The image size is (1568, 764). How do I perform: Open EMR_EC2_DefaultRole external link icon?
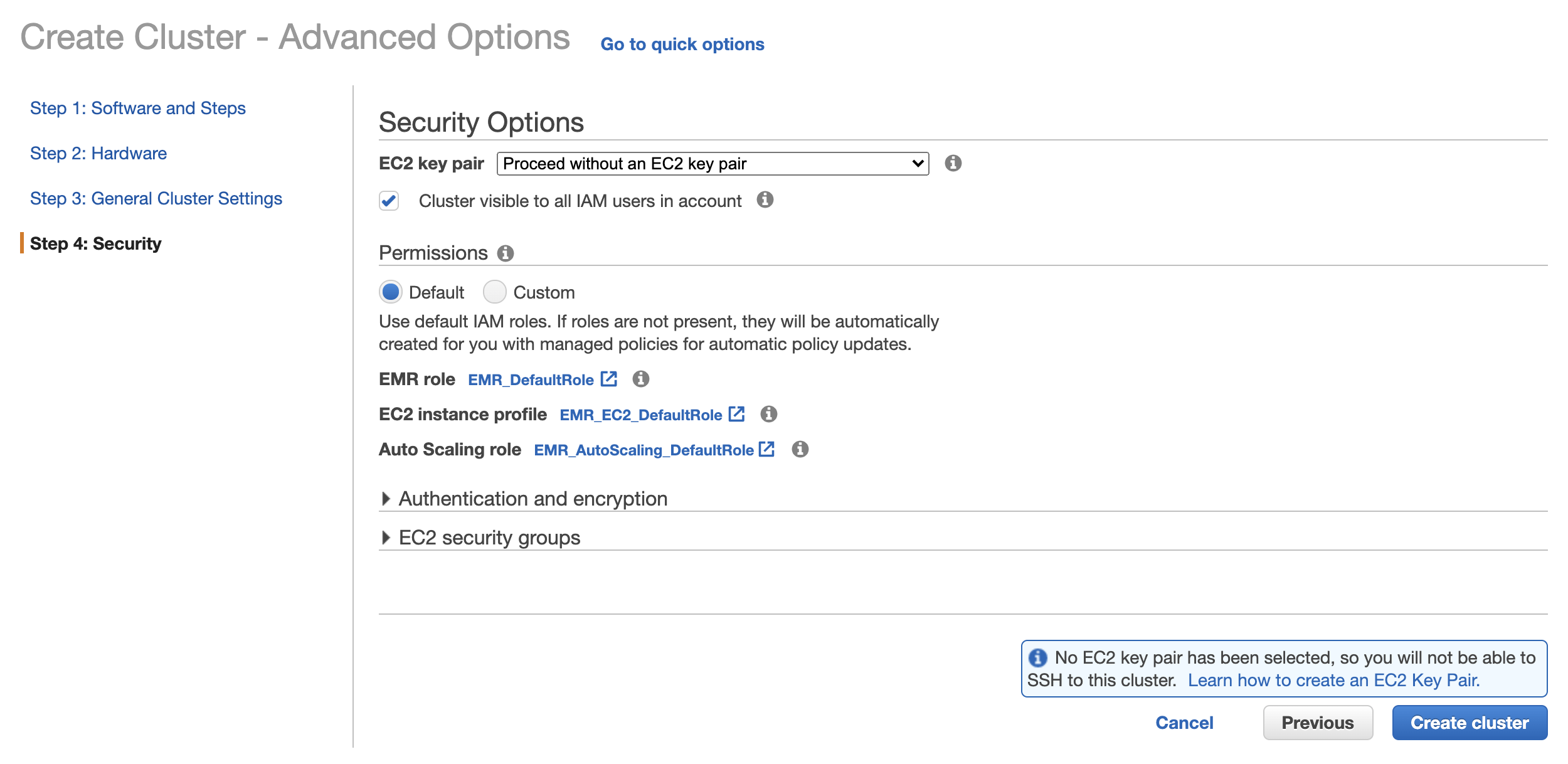pyautogui.click(x=737, y=414)
